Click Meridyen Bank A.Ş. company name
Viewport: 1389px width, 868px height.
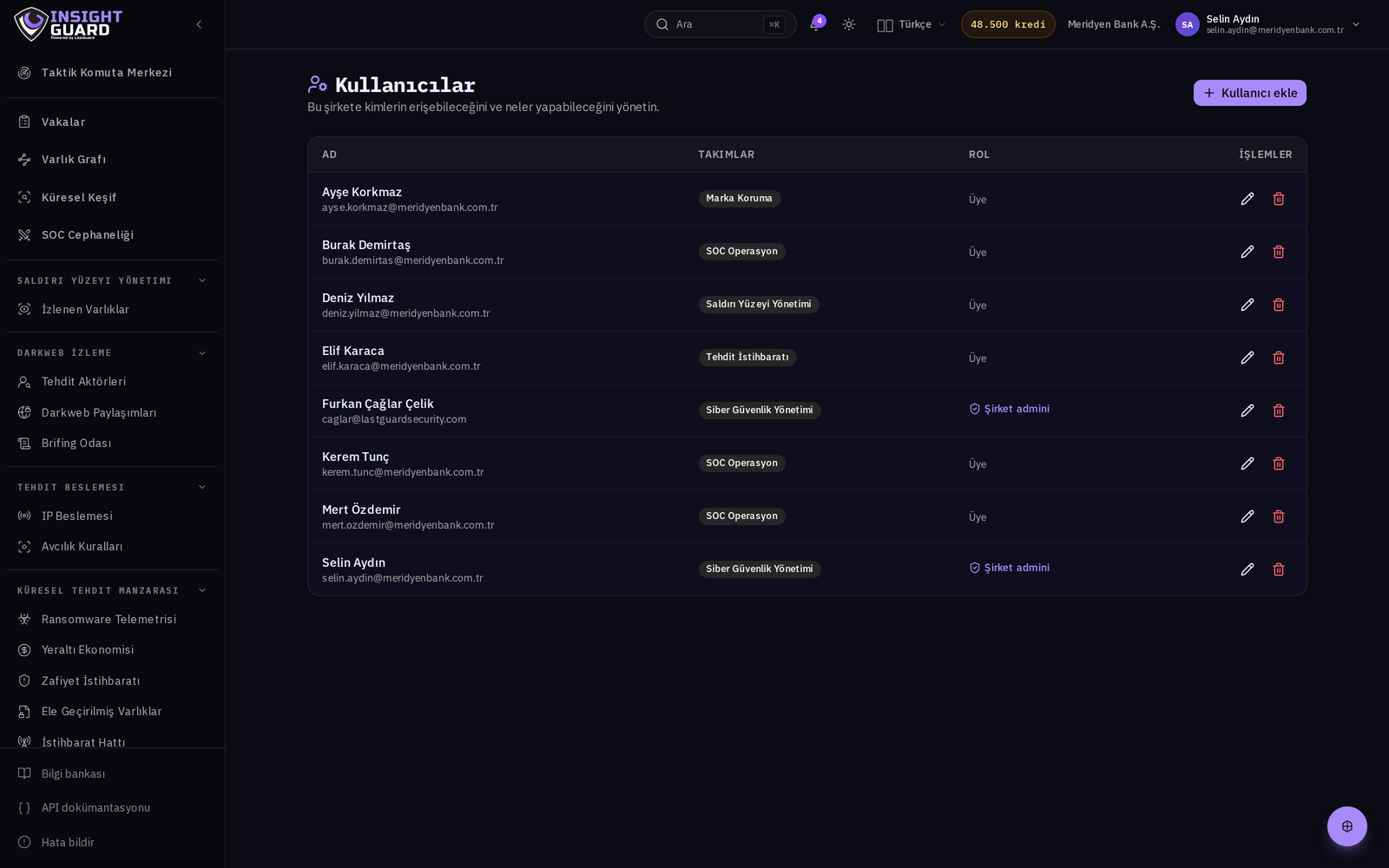(x=1114, y=24)
